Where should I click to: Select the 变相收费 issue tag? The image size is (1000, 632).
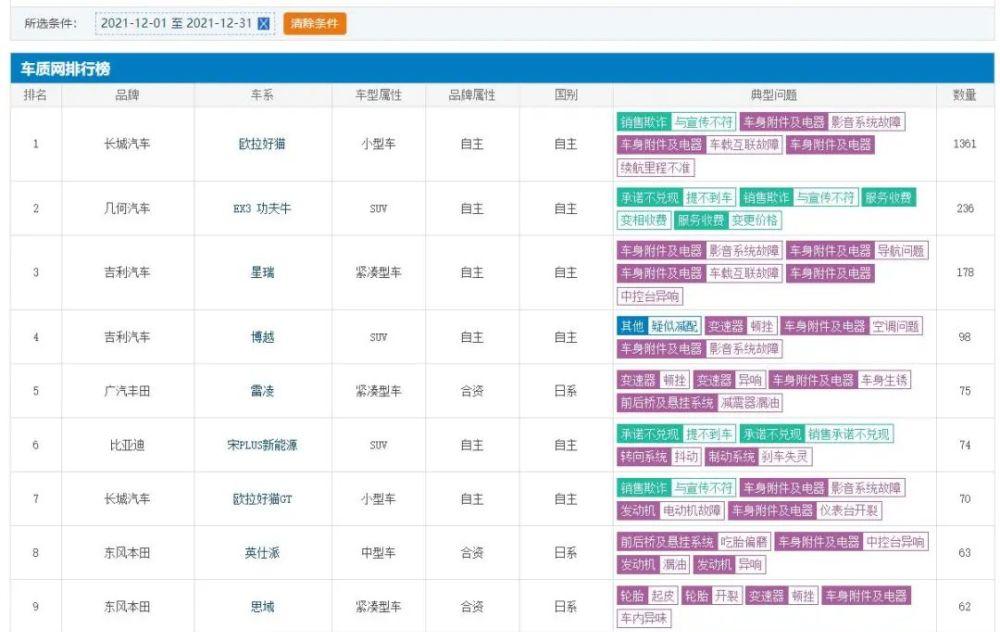644,221
